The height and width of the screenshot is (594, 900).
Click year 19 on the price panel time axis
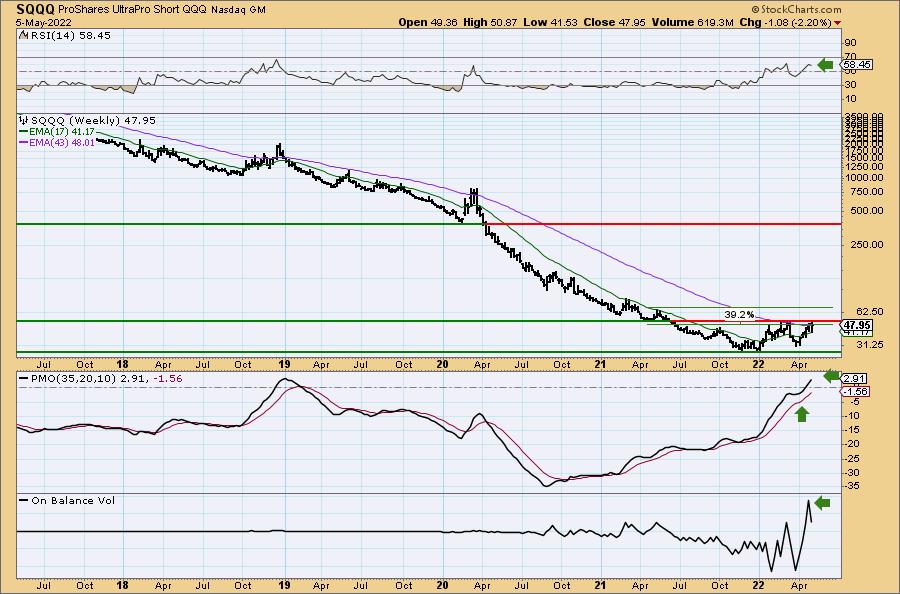[x=284, y=364]
